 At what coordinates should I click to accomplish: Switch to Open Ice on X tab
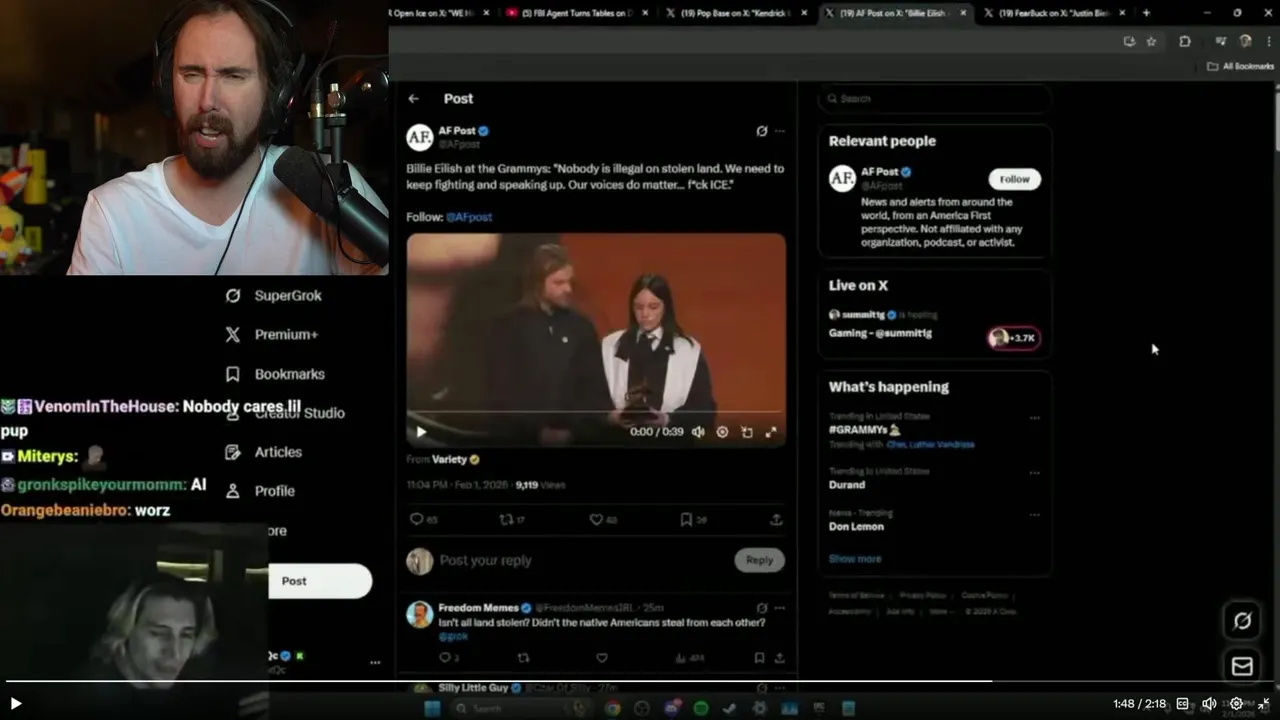click(438, 13)
